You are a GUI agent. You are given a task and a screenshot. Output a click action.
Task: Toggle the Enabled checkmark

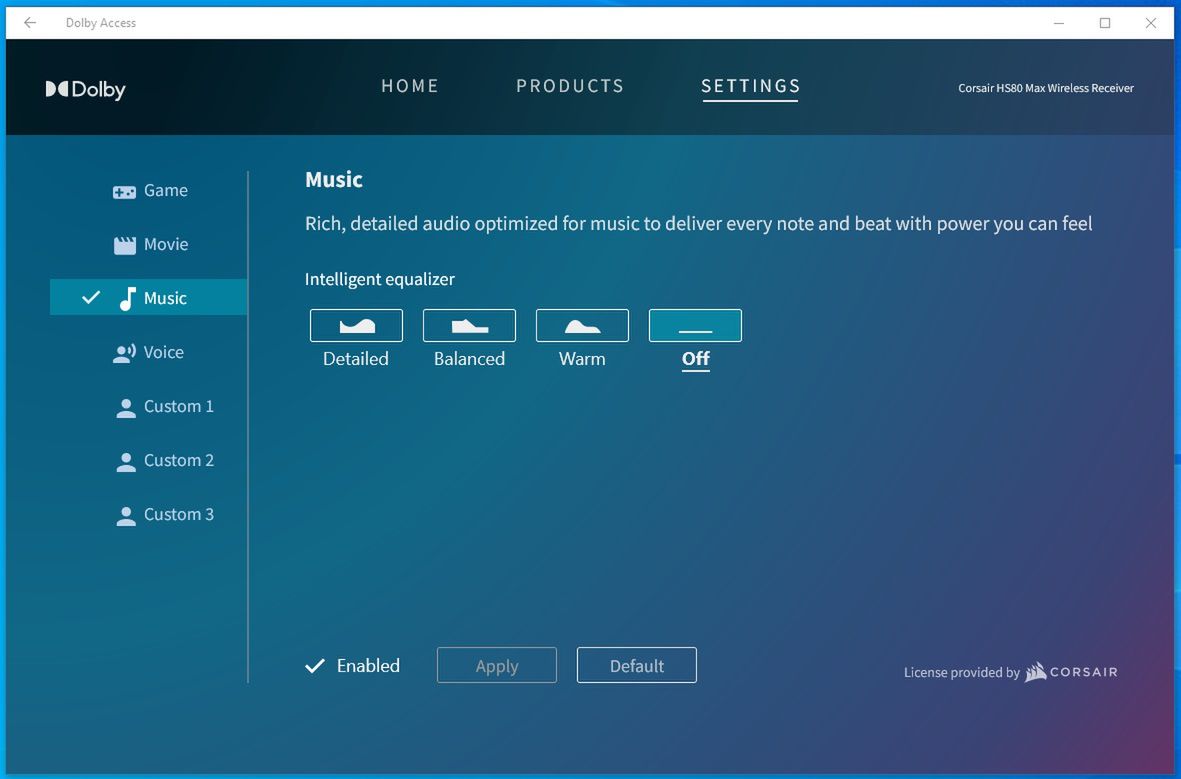tap(315, 666)
